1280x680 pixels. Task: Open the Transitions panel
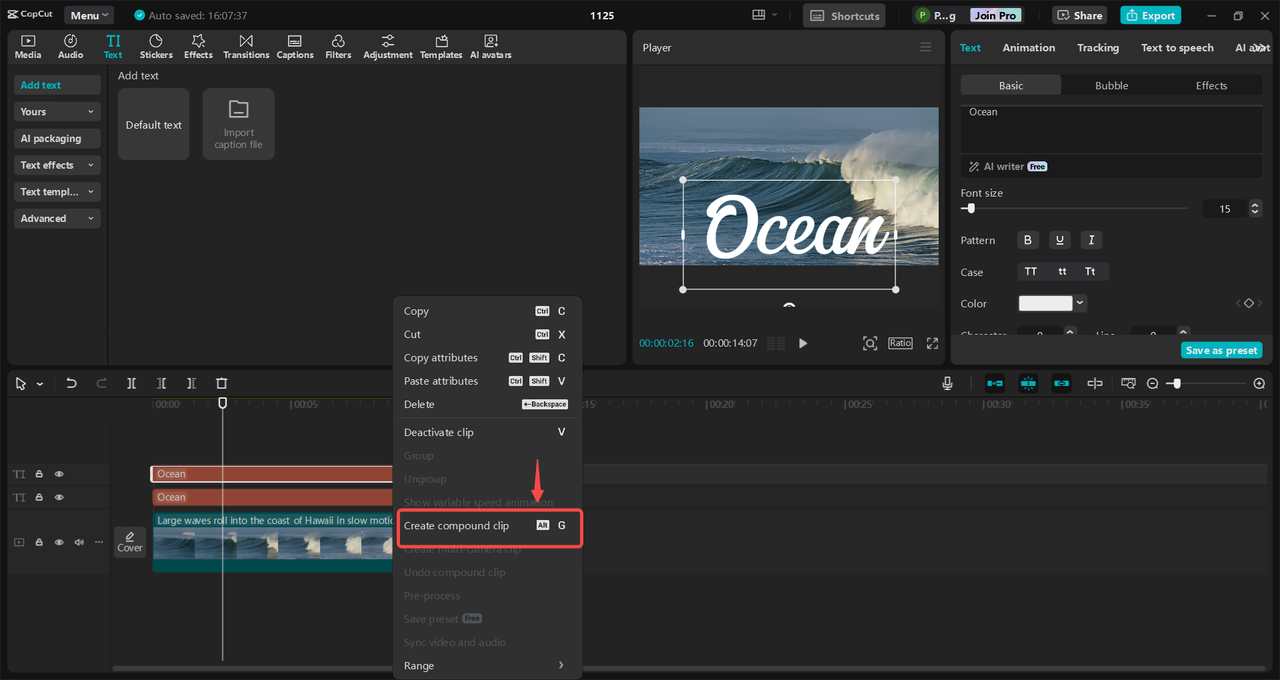[246, 46]
